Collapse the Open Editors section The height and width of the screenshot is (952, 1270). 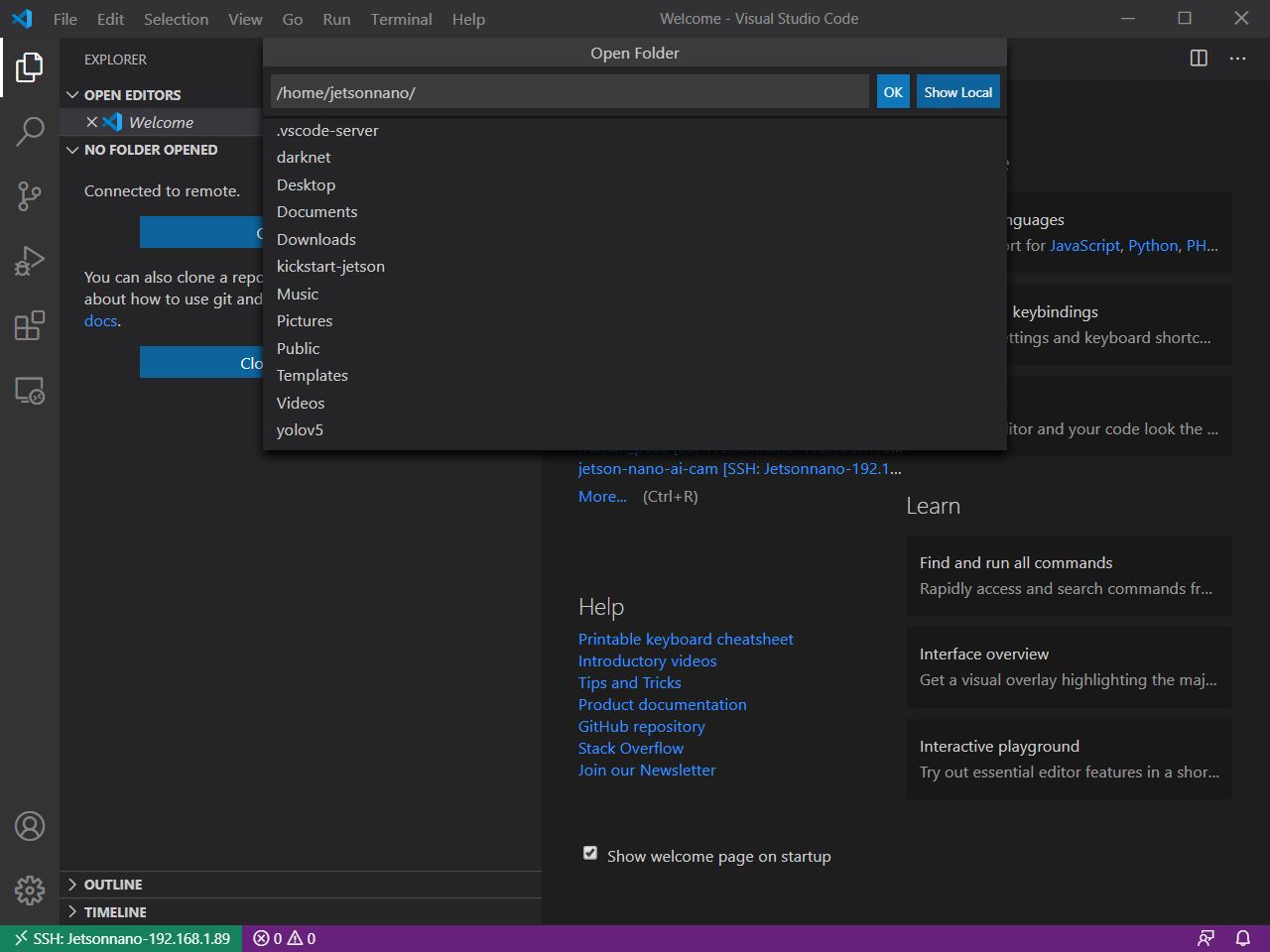pos(71,95)
